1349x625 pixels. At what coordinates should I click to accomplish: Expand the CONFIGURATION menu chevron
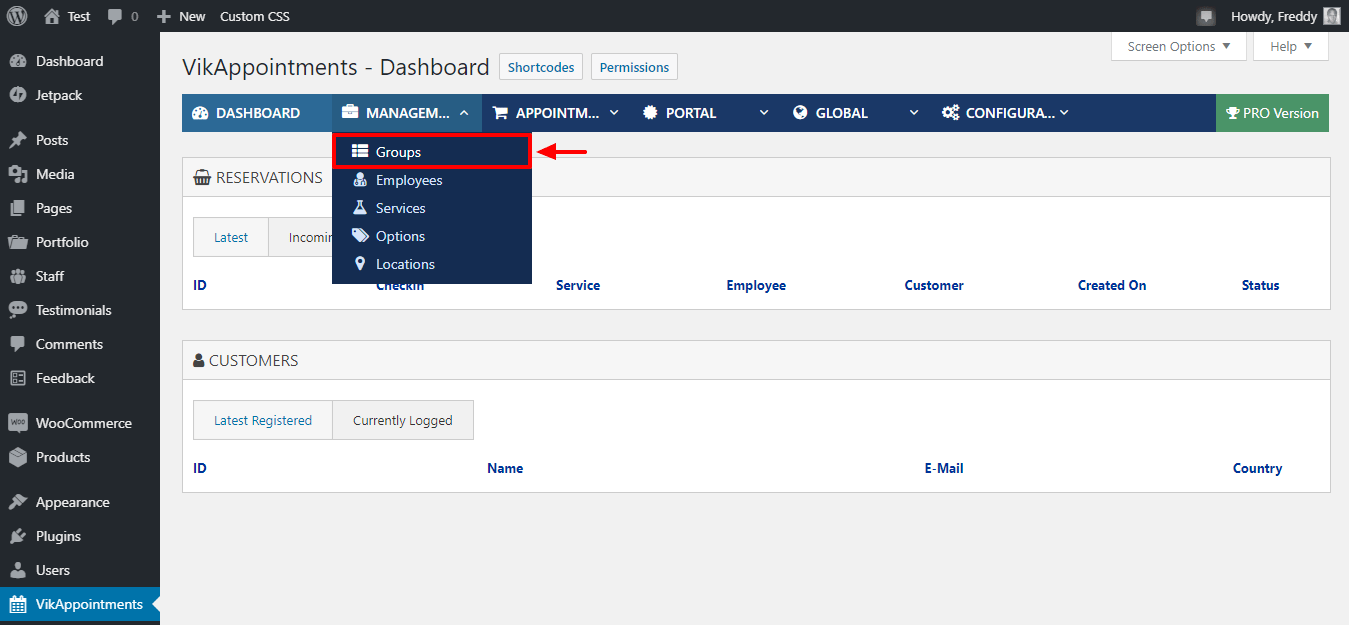coord(1064,113)
